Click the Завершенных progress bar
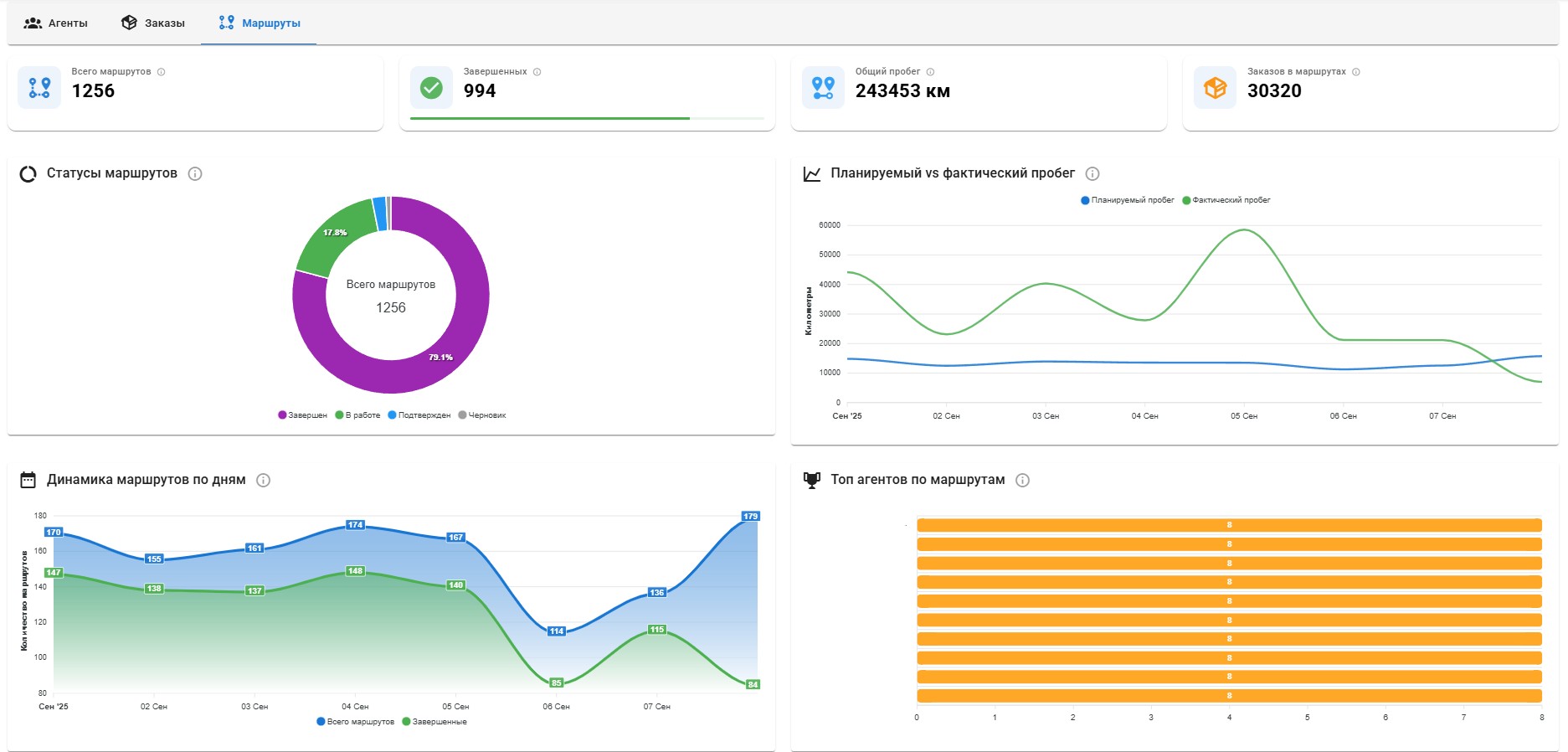Screen dimensions: 1568x752 [x=587, y=119]
